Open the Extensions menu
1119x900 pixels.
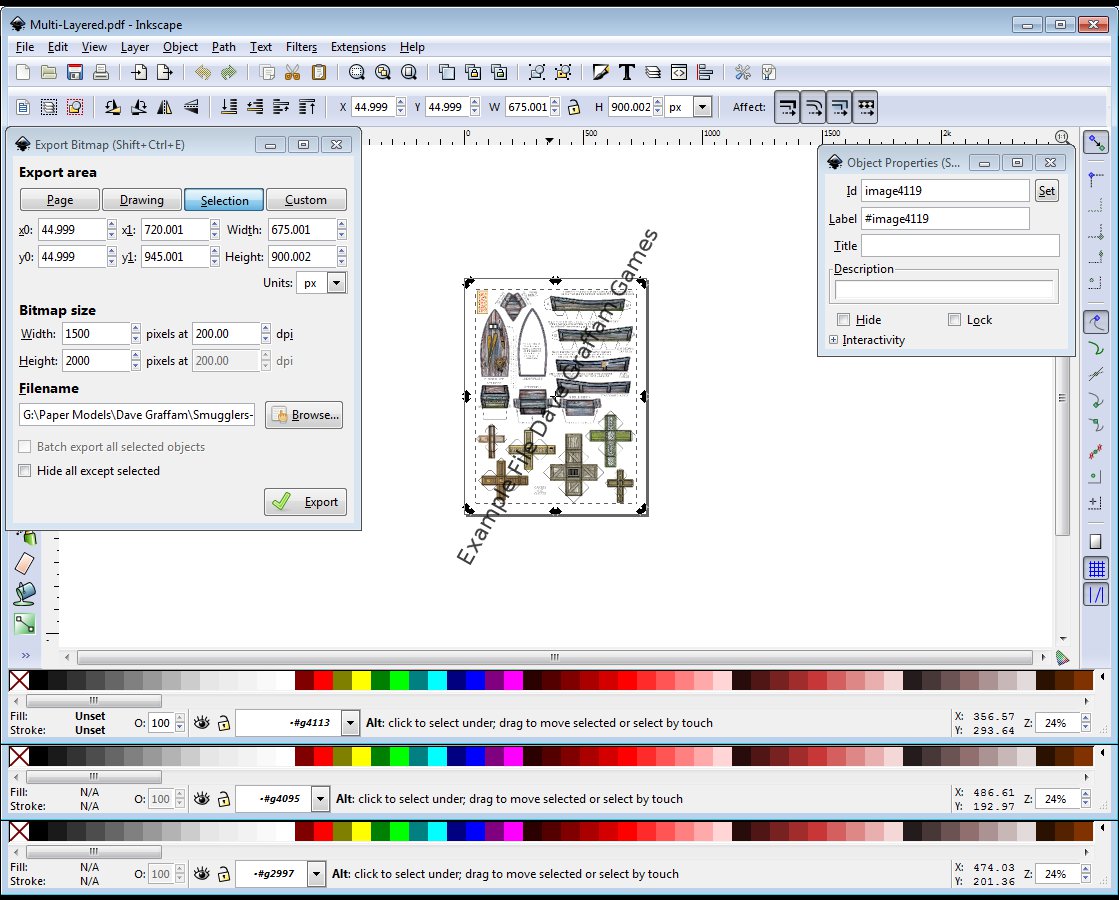point(358,47)
